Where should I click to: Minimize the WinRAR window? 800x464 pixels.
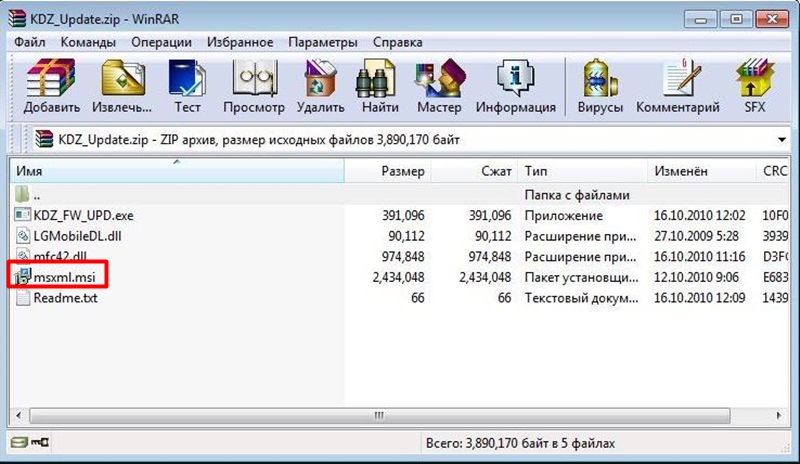pyautogui.click(x=701, y=19)
